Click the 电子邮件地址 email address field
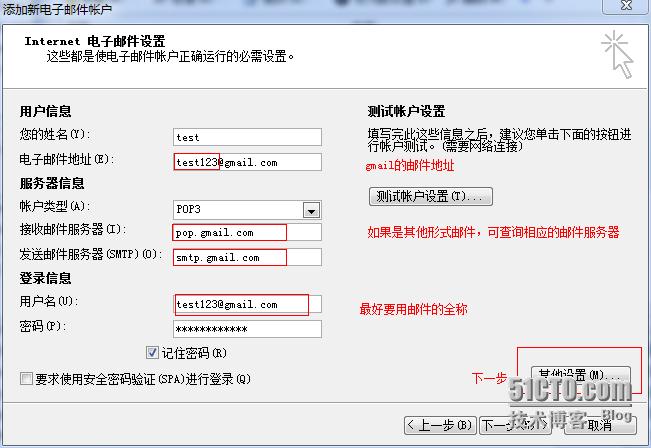The image size is (651, 448). click(247, 162)
